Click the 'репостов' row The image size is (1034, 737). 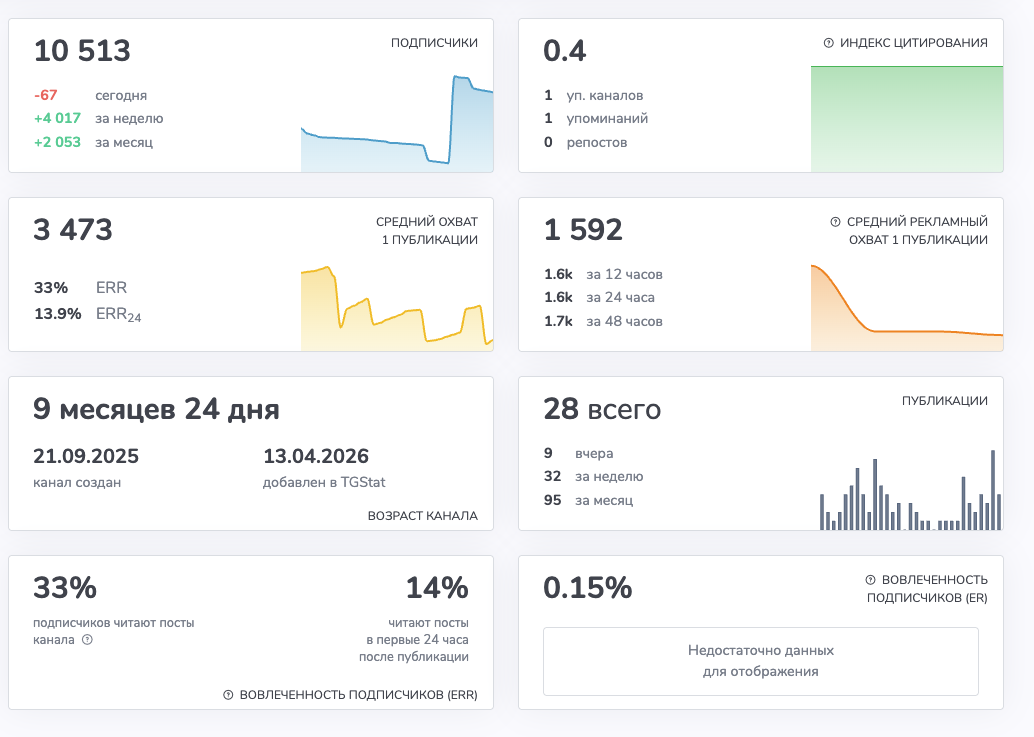586,142
